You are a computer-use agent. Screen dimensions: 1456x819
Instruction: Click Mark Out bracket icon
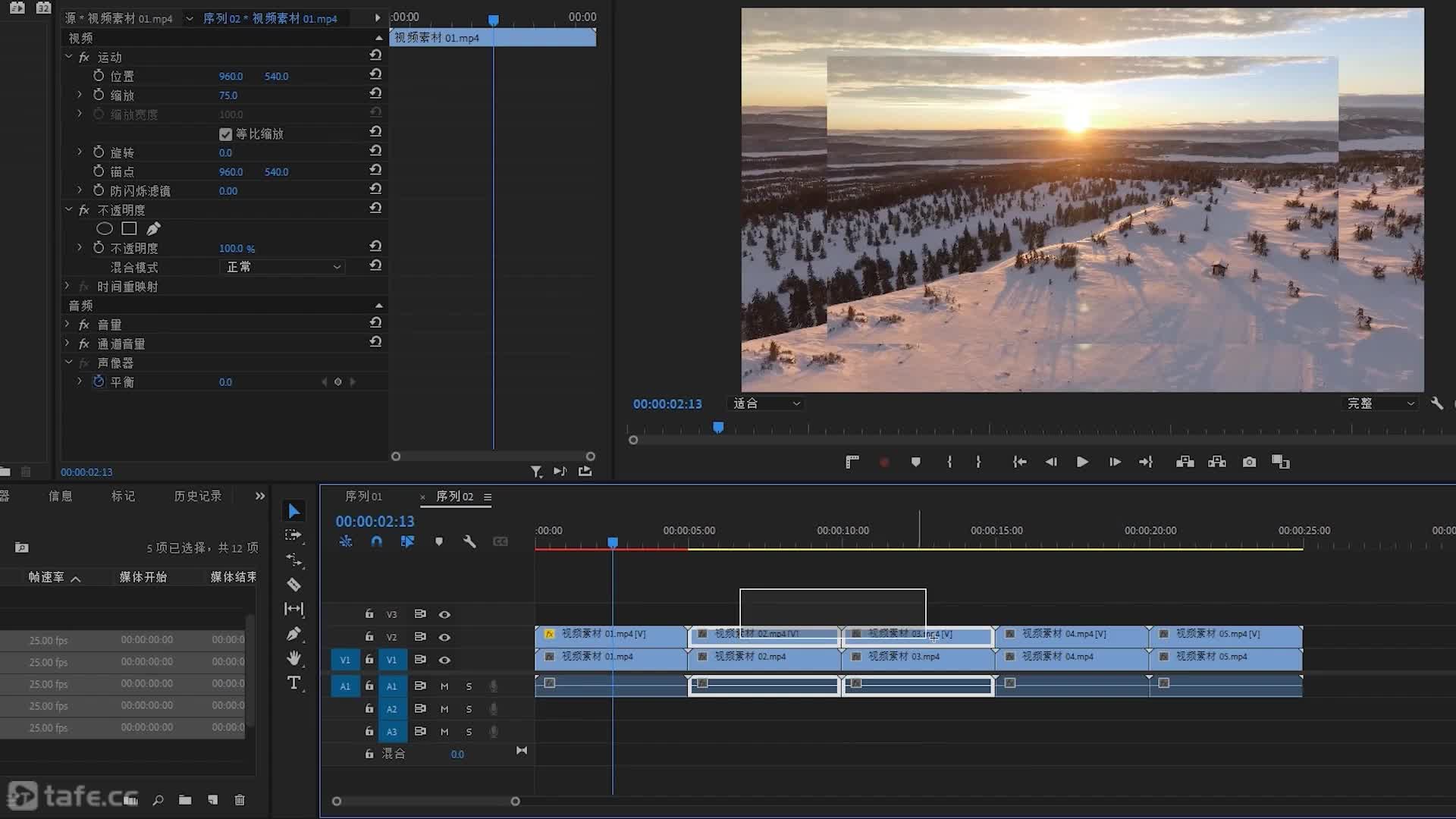click(978, 462)
